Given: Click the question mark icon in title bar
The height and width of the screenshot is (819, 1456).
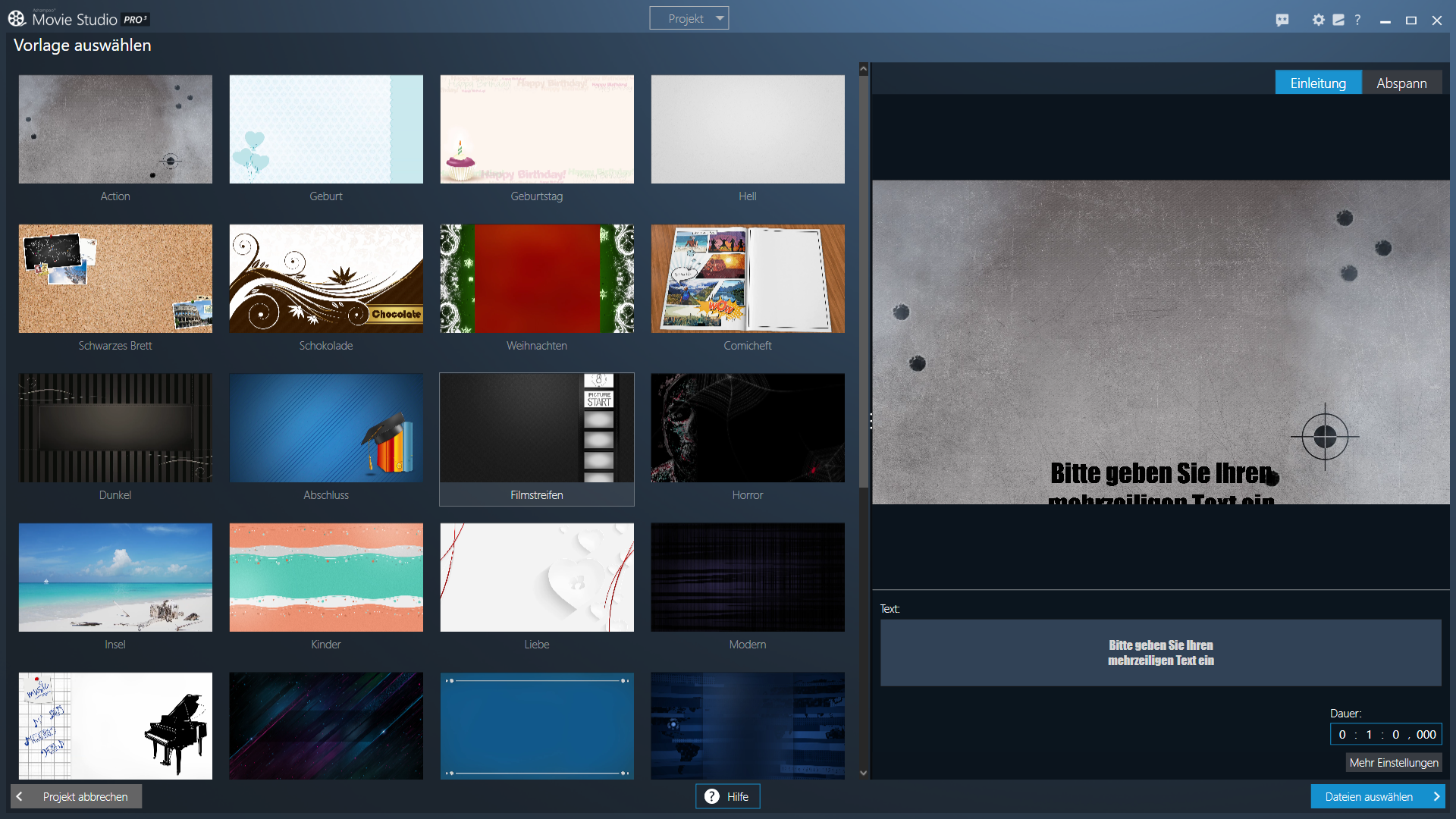Looking at the screenshot, I should pyautogui.click(x=1357, y=20).
